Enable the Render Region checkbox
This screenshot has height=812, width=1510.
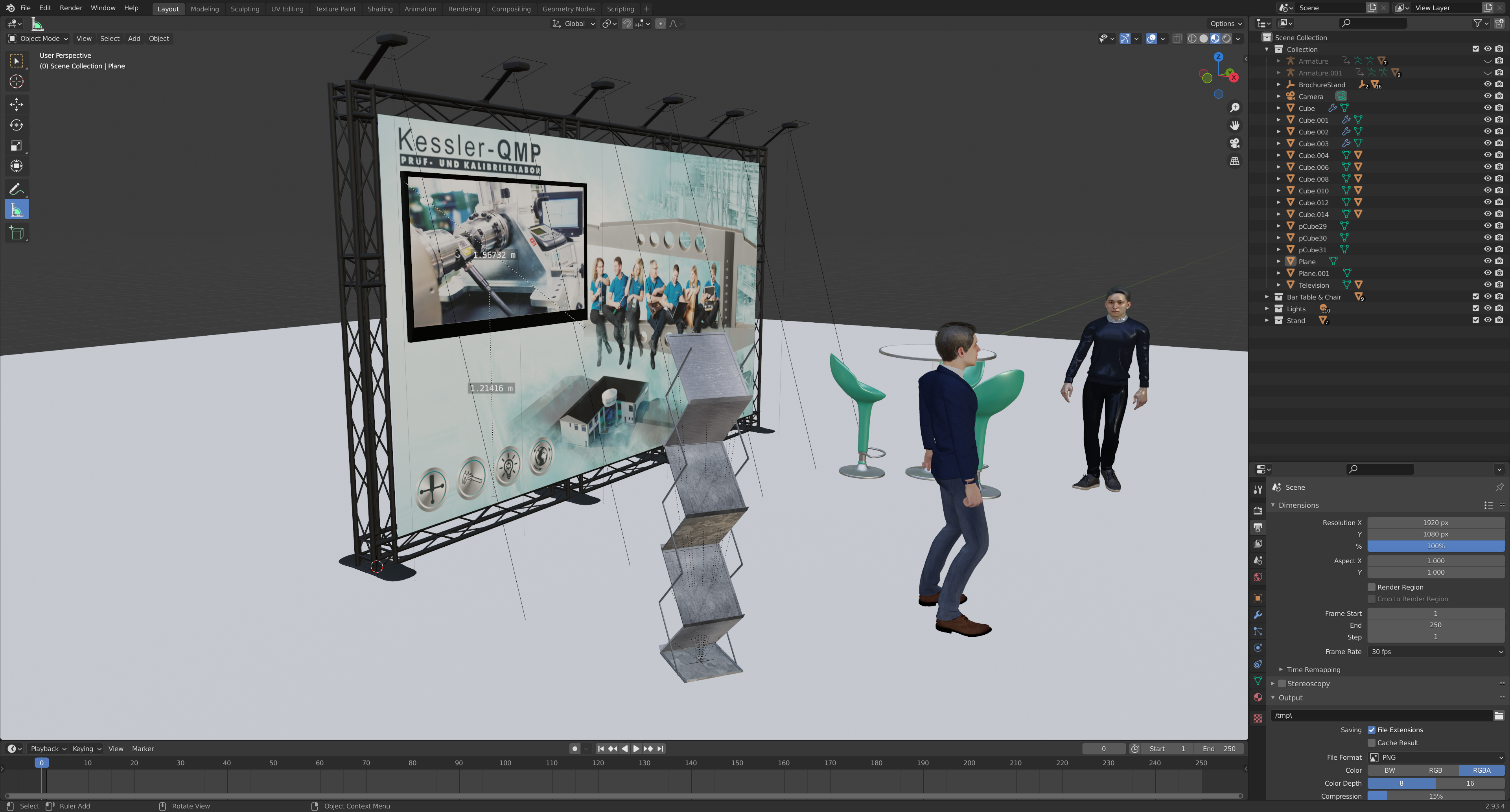coord(1372,587)
